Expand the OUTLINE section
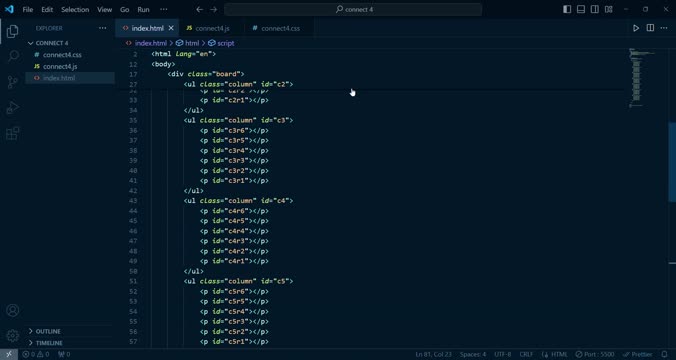The height and width of the screenshot is (360, 676). (x=70, y=331)
